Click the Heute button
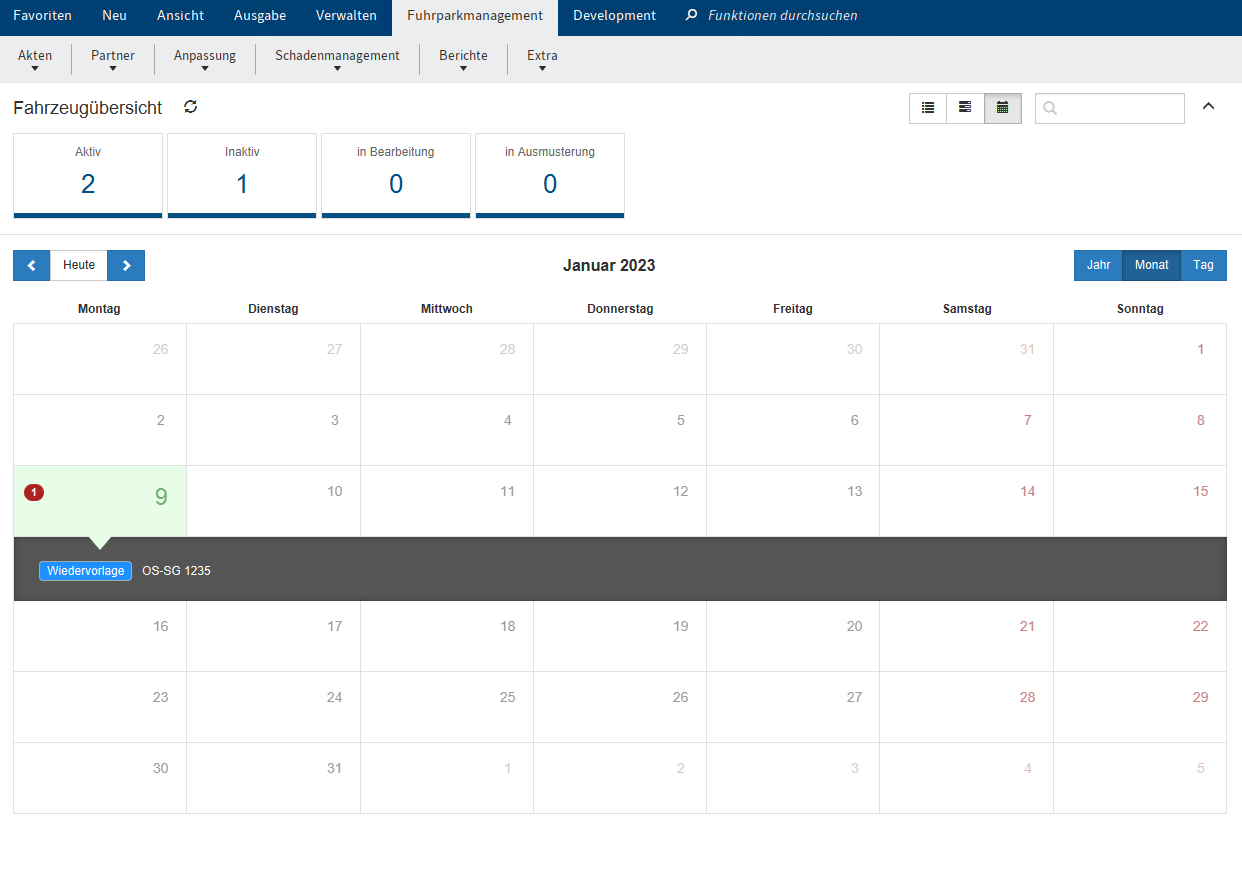 tap(79, 265)
